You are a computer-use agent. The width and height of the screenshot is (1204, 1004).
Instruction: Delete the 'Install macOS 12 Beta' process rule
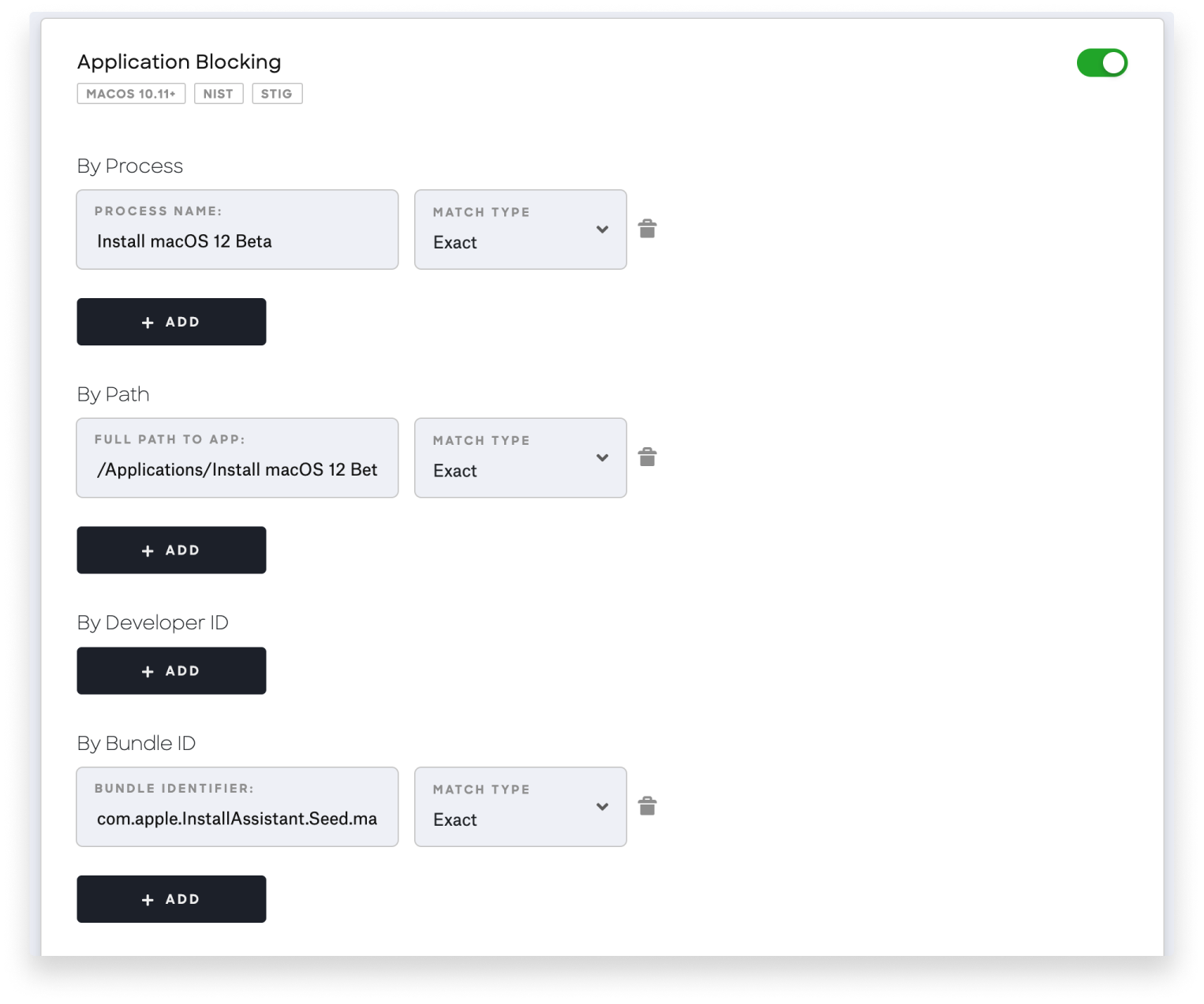click(x=648, y=229)
